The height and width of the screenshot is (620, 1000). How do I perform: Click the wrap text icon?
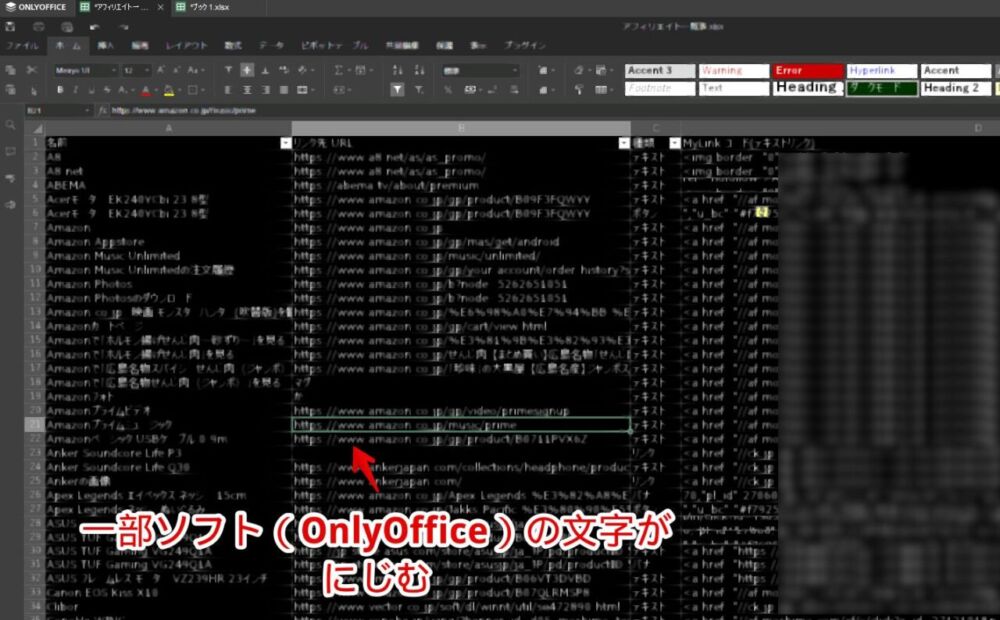[x=284, y=70]
